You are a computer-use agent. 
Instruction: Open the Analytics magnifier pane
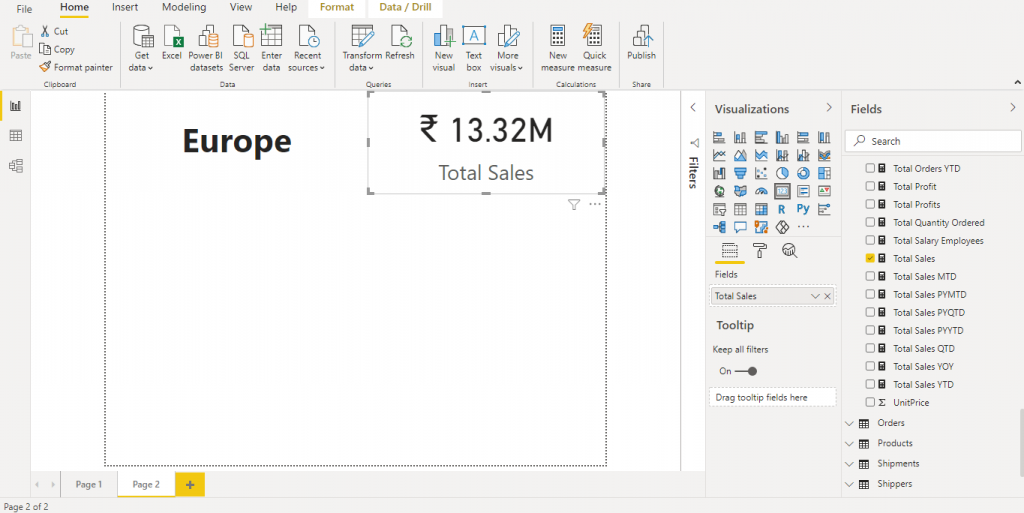(x=790, y=251)
